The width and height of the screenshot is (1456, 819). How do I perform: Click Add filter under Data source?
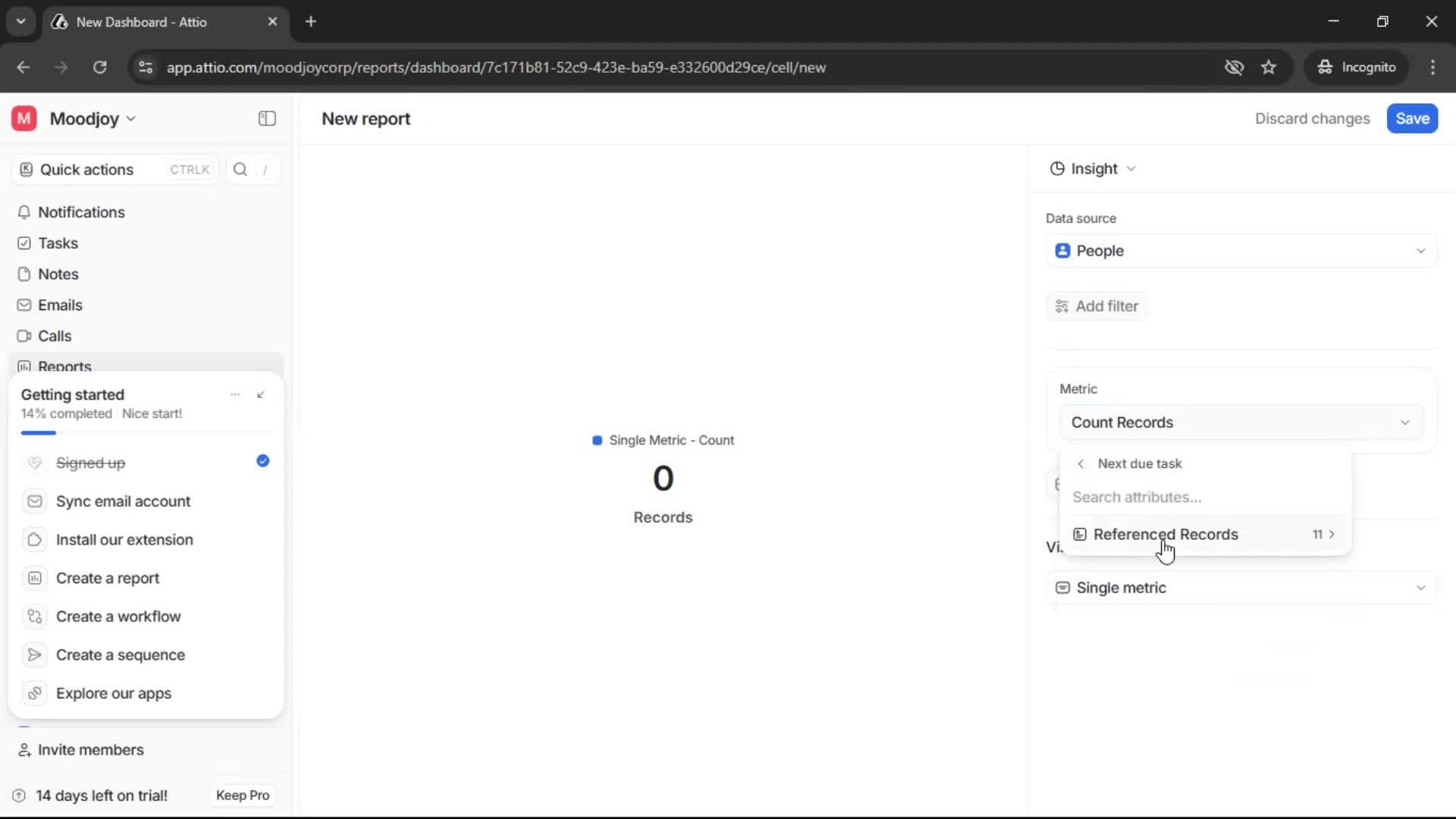point(1097,306)
